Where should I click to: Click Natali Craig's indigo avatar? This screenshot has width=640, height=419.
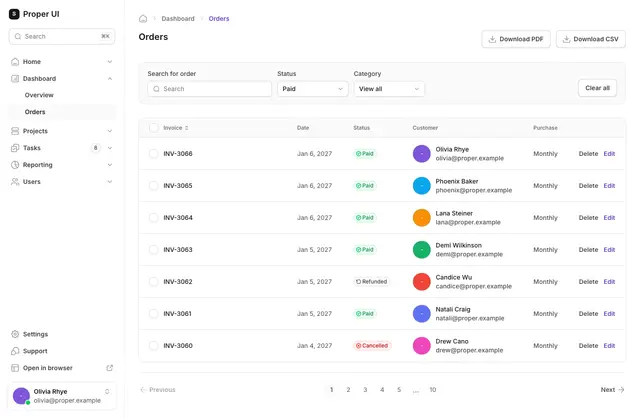pyautogui.click(x=422, y=314)
